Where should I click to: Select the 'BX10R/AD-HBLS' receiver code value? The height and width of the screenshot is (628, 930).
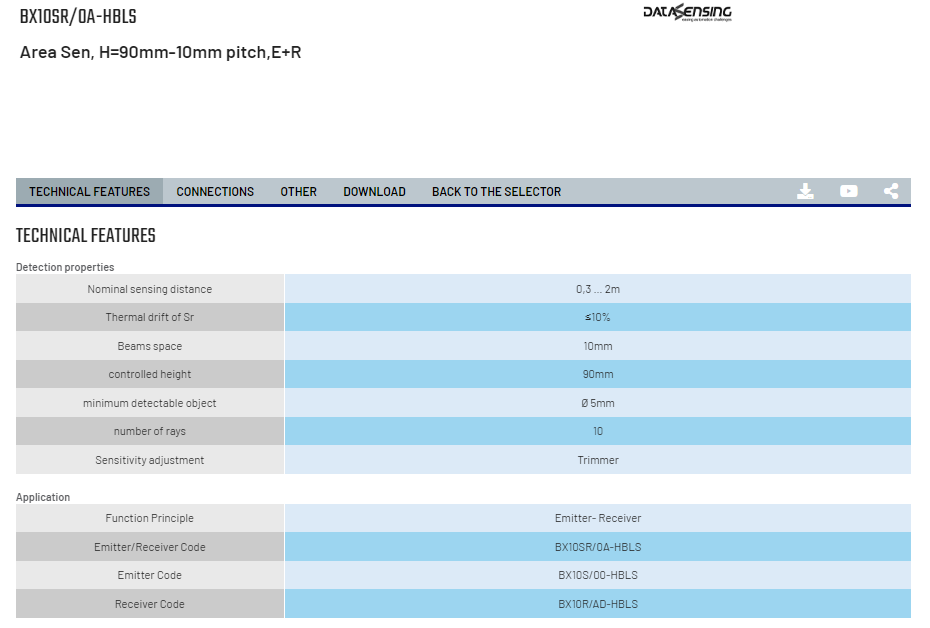[x=598, y=604]
